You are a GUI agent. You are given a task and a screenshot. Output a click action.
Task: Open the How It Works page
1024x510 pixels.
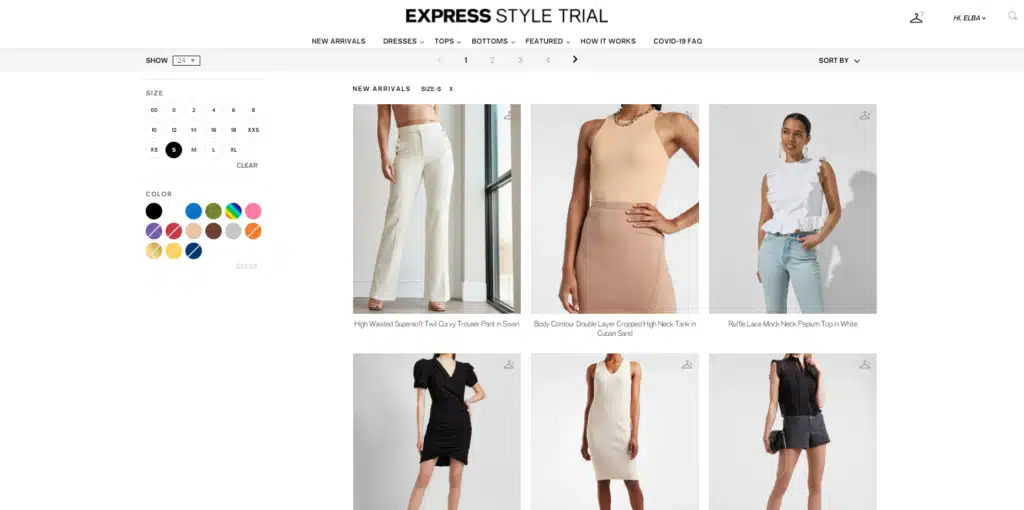pyautogui.click(x=608, y=41)
